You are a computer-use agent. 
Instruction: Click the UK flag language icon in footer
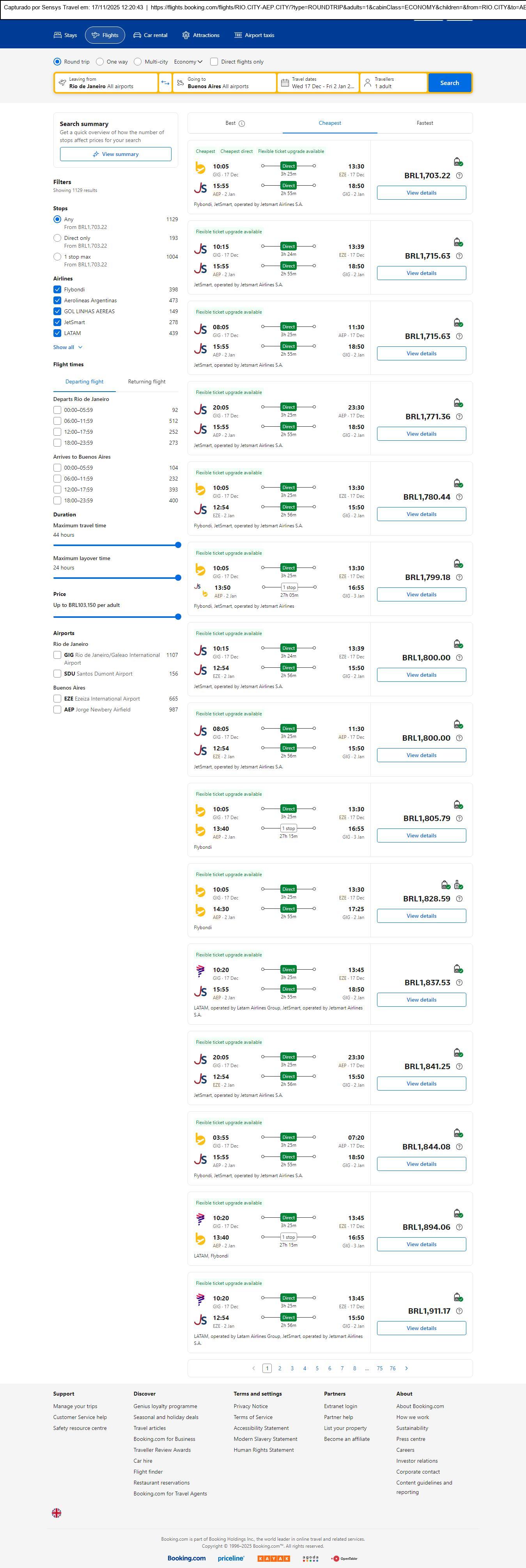click(57, 1512)
